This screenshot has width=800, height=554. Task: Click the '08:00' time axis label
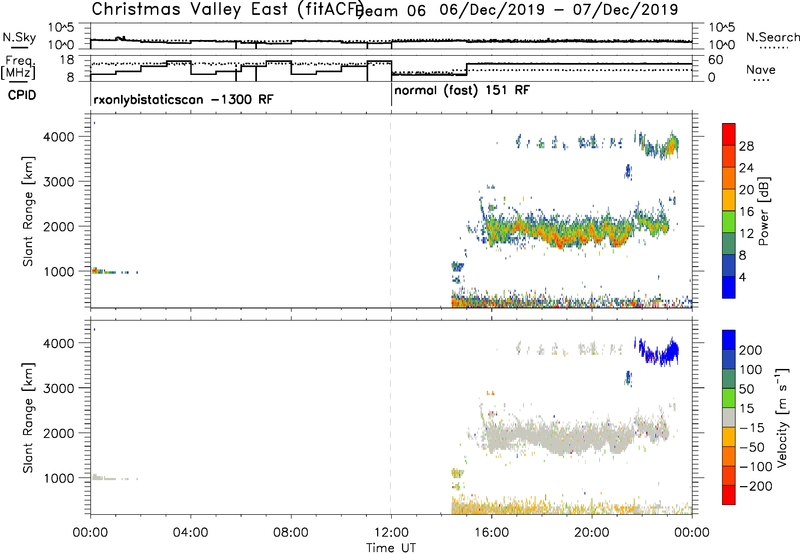click(x=291, y=533)
